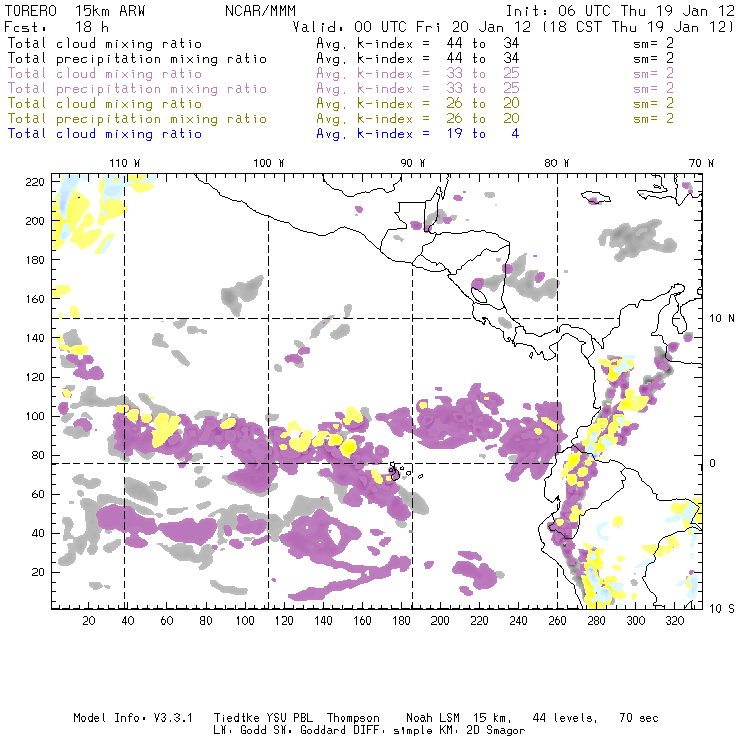This screenshot has height=740, width=740.
Task: Click the '80 W' longitude label
Action: coord(557,163)
